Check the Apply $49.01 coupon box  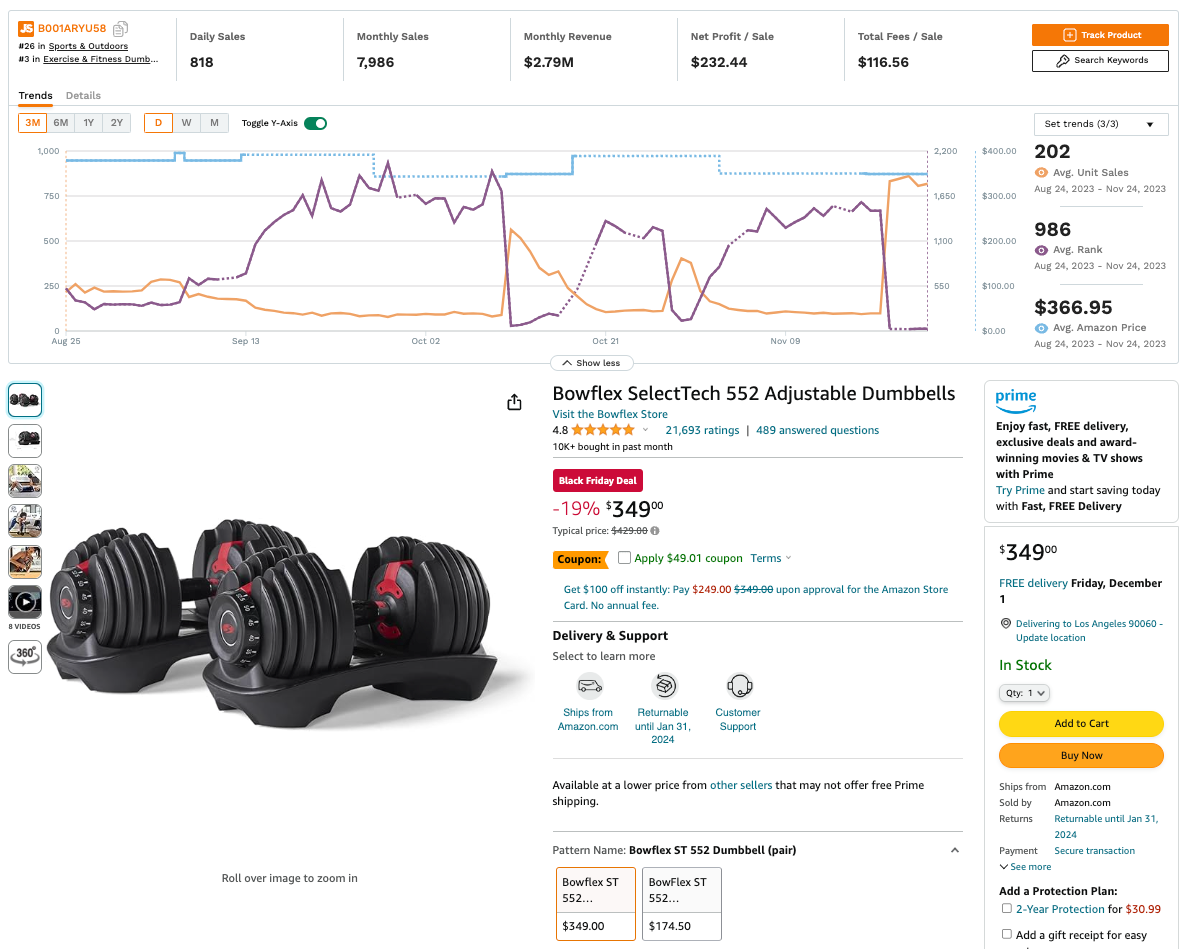point(624,558)
